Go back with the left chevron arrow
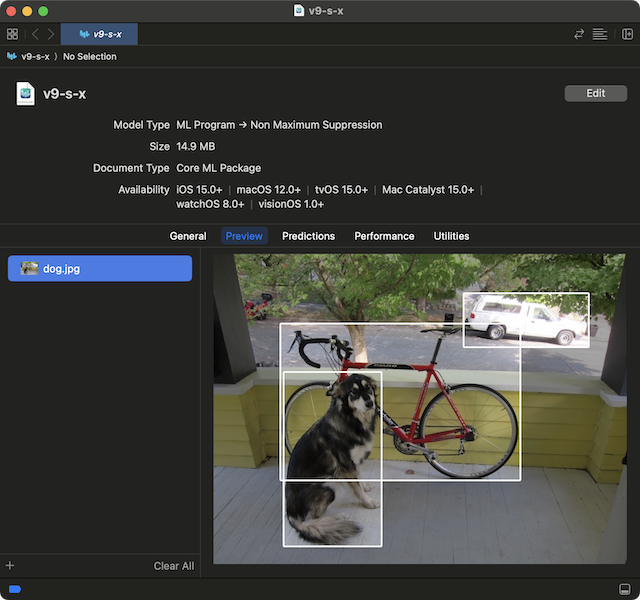The width and height of the screenshot is (640, 600). coord(36,34)
